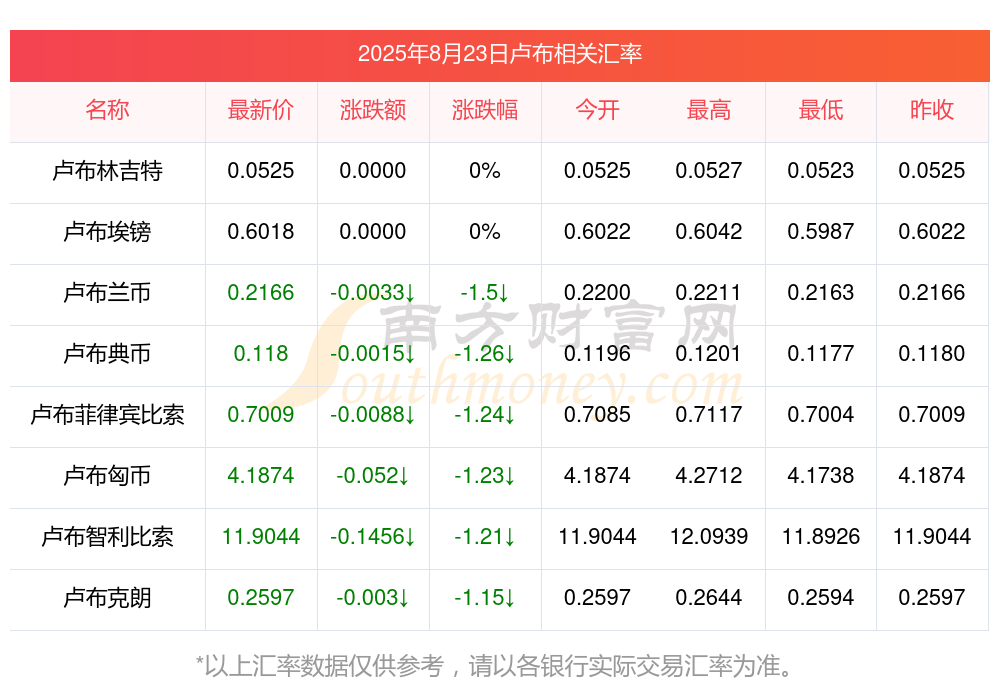Viewport: 1000px width, 698px height.
Task: Click low value 11.8926
Action: (821, 537)
